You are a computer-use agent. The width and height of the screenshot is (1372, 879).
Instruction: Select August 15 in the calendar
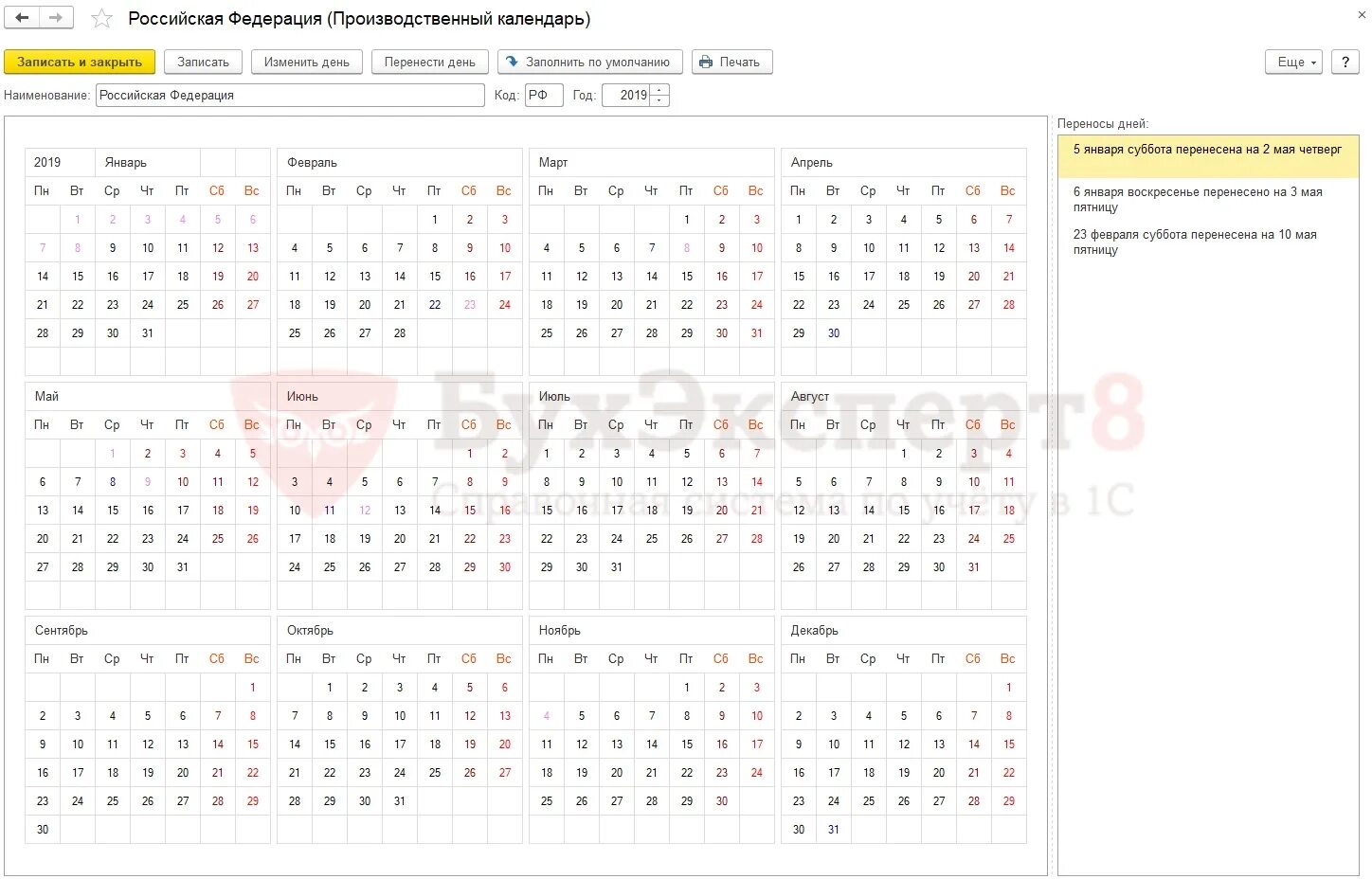[904, 511]
